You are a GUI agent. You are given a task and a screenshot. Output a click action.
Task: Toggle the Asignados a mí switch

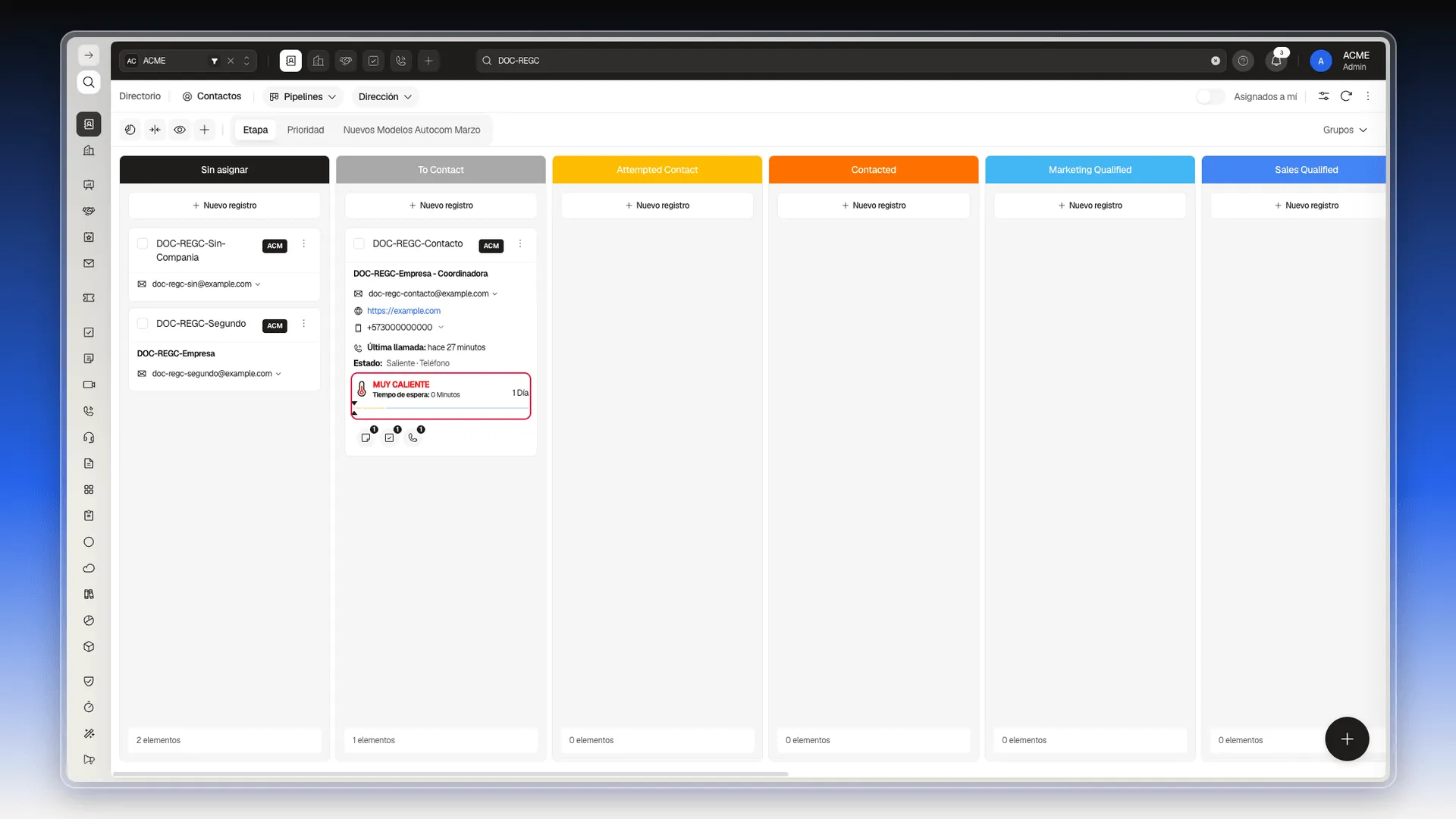pyautogui.click(x=1210, y=96)
